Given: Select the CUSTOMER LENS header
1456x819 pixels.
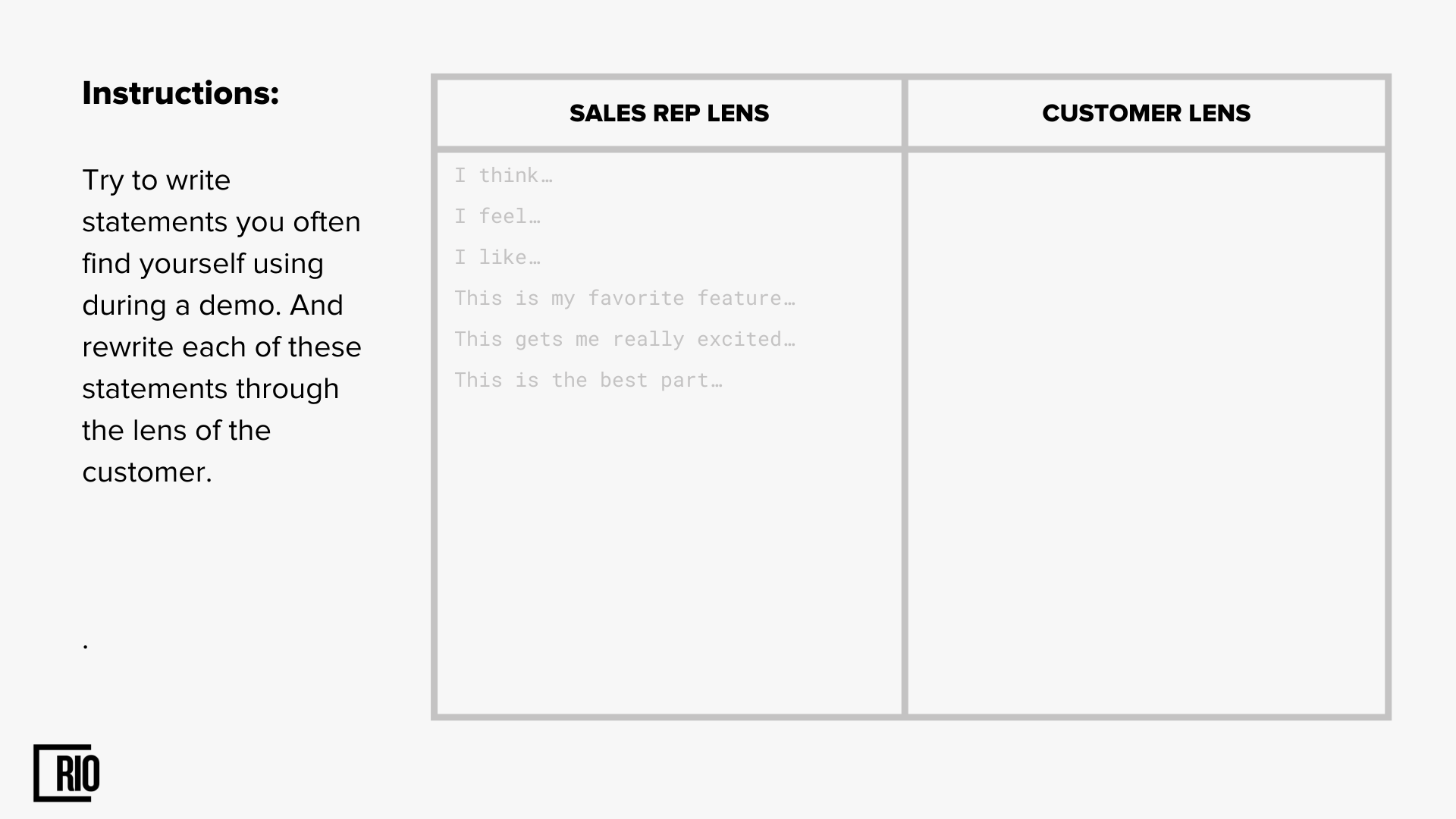Looking at the screenshot, I should (x=1146, y=113).
